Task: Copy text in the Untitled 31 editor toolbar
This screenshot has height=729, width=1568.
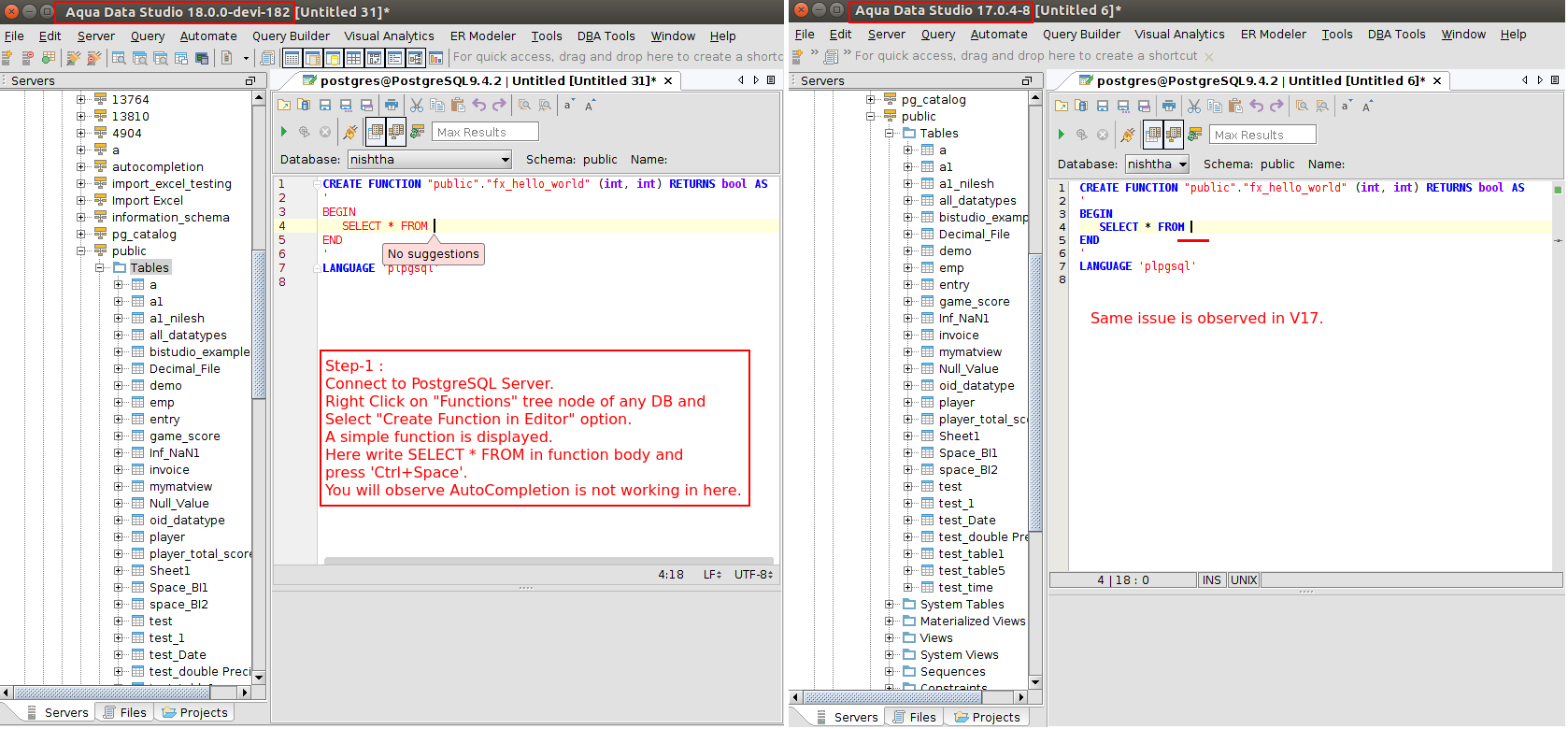Action: click(x=437, y=106)
